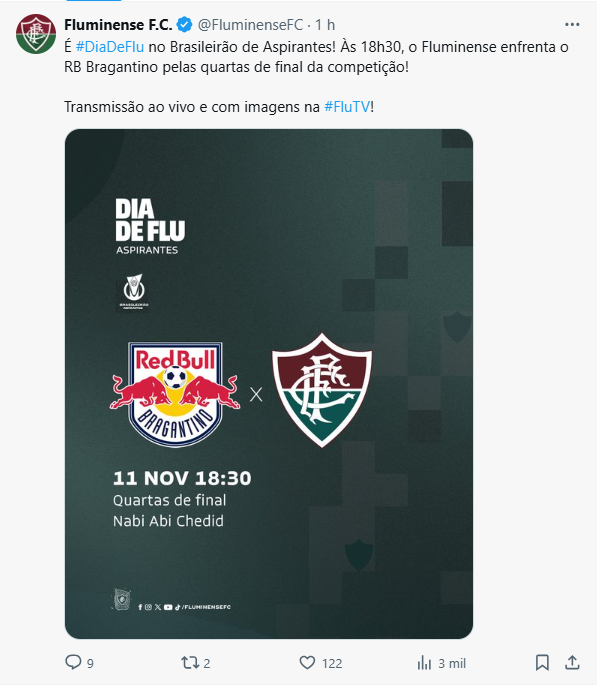
Task: Click the blue verified badge
Action: 184,25
